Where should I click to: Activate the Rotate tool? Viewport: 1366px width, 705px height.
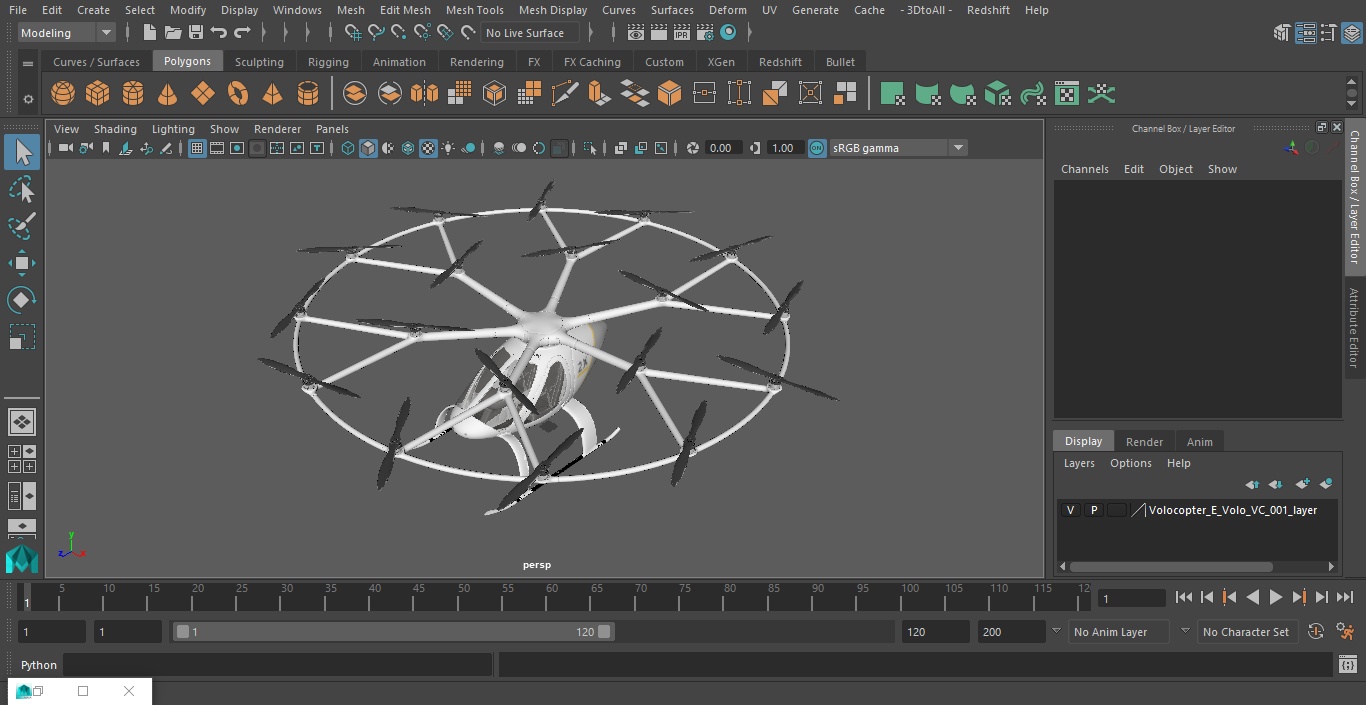click(x=22, y=300)
